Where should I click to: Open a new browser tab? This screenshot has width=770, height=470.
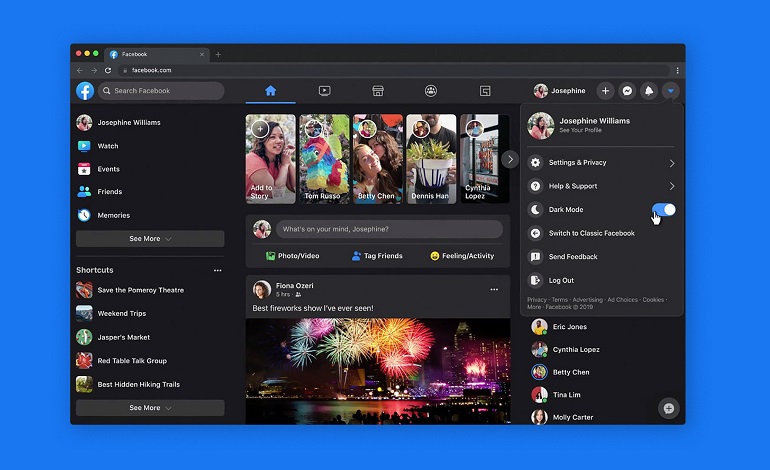(x=218, y=55)
